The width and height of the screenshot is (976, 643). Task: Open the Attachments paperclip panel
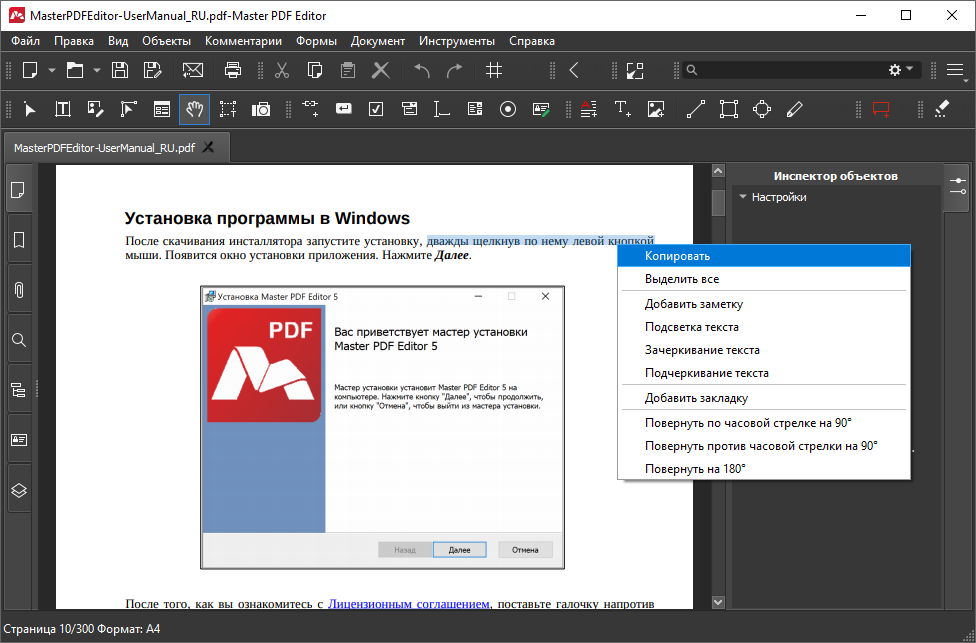18,290
